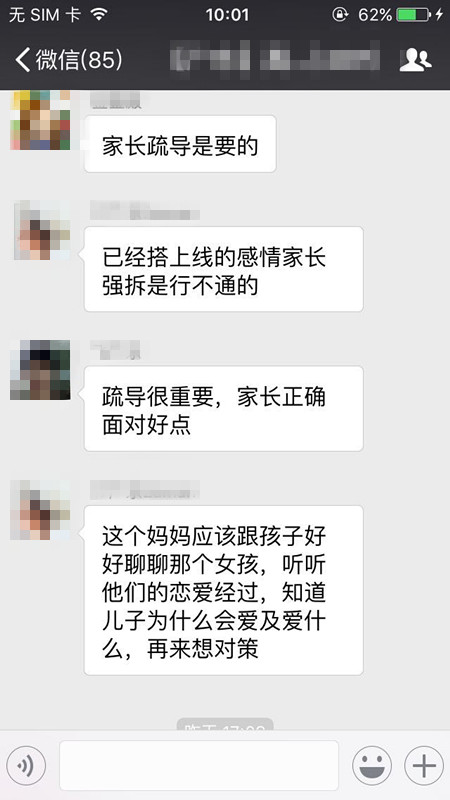Tap the message 疏导很重要，家长正确面对好点
Image resolution: width=450 pixels, height=800 pixels.
click(x=223, y=409)
